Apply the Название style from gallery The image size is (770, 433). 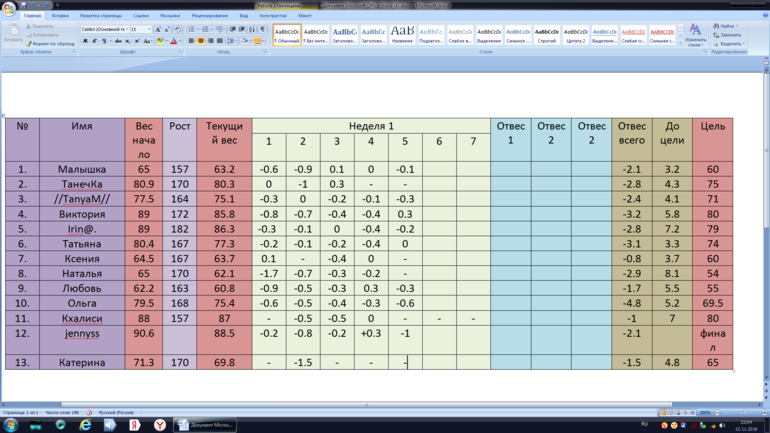pyautogui.click(x=402, y=35)
